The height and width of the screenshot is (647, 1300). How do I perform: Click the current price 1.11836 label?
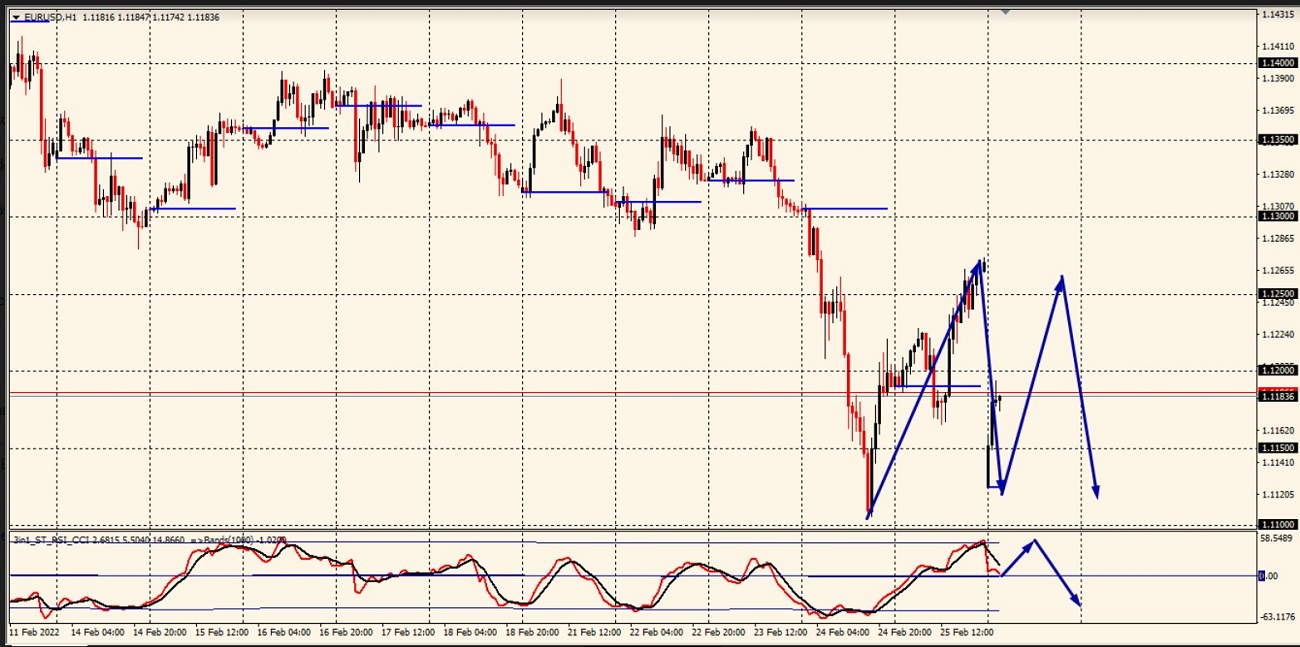coord(1277,397)
